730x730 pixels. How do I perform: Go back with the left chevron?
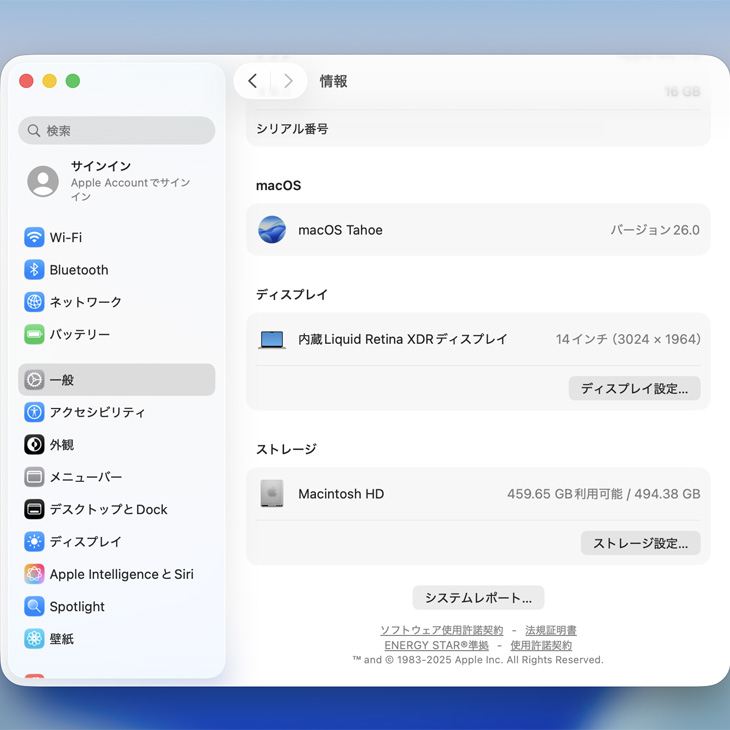click(x=253, y=81)
